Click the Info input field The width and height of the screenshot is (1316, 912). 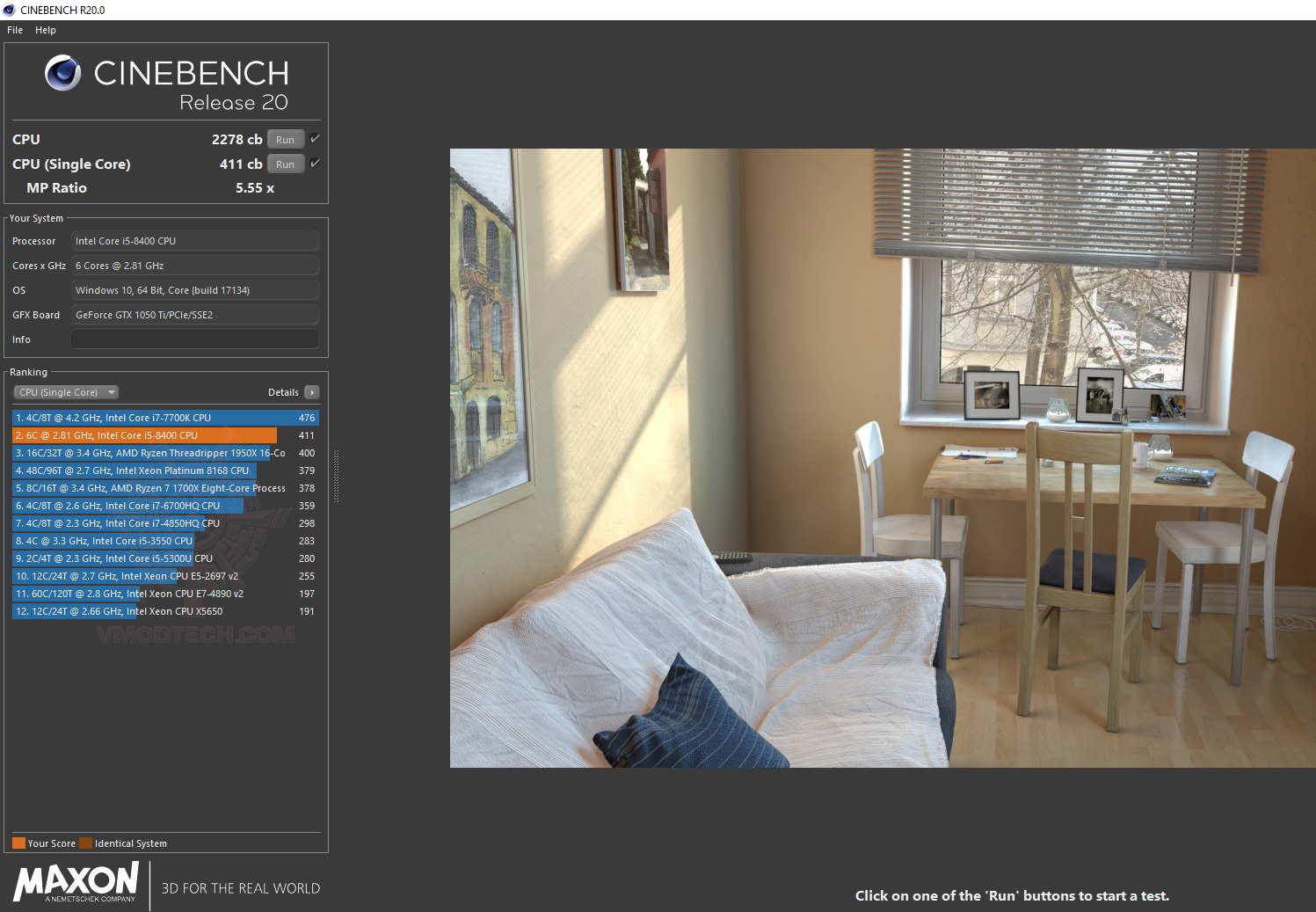194,339
